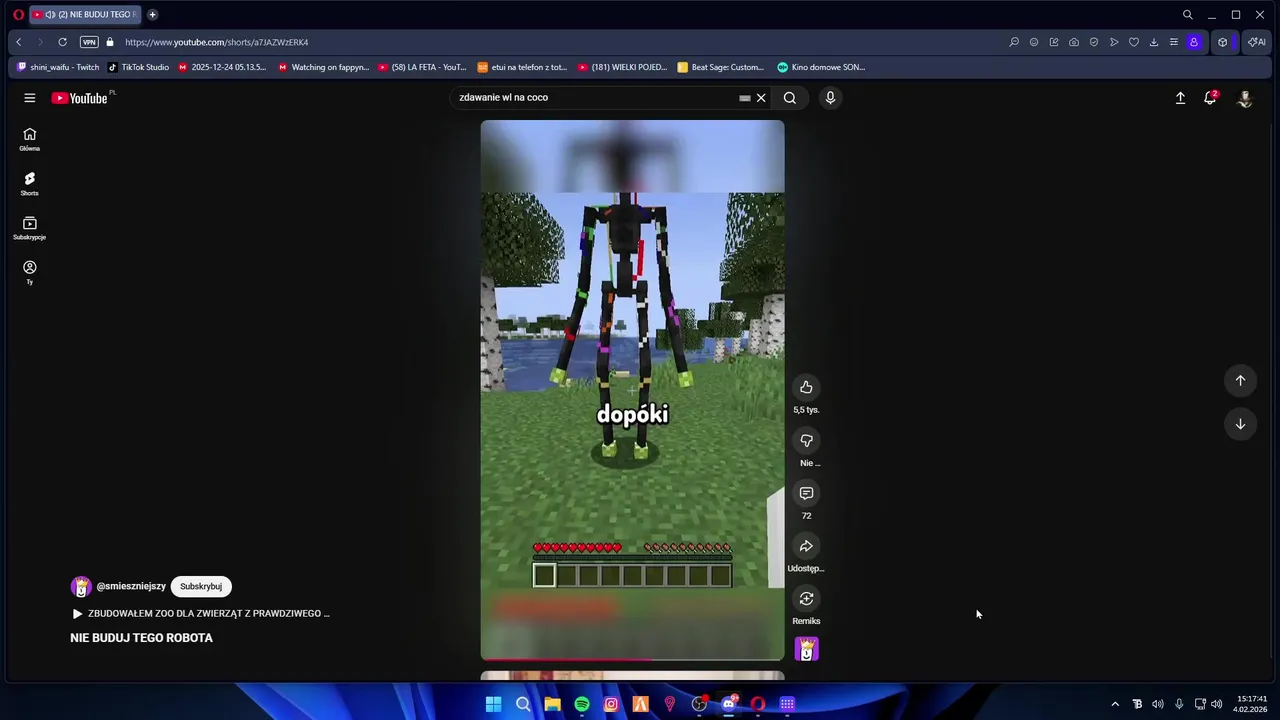Open the Ty section in sidebar

click(30, 272)
